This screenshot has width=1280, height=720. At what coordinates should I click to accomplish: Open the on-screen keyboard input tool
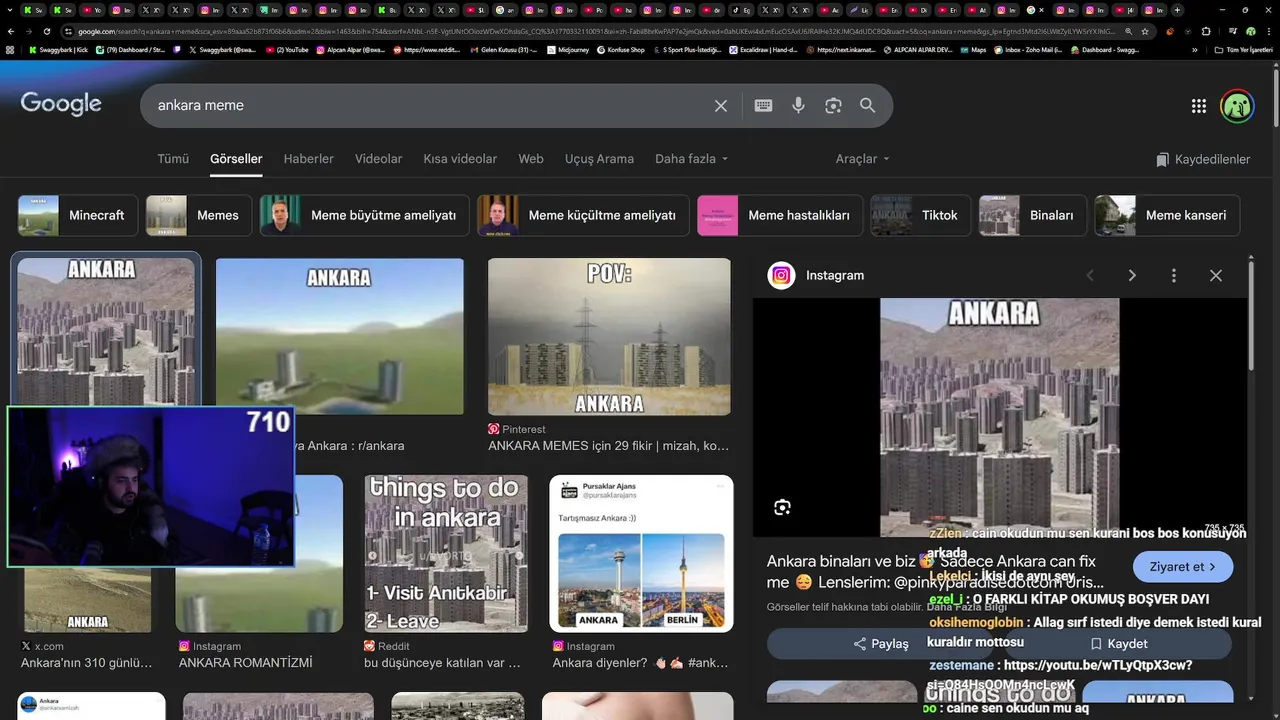(x=763, y=106)
